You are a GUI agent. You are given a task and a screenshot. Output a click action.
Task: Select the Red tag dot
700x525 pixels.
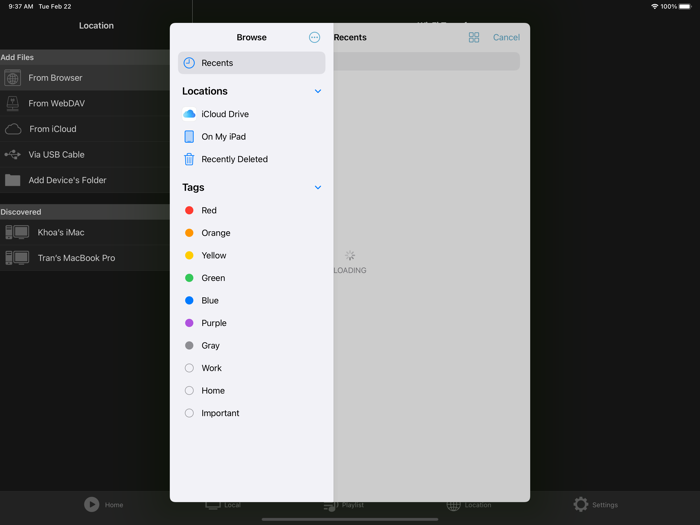[x=189, y=210]
